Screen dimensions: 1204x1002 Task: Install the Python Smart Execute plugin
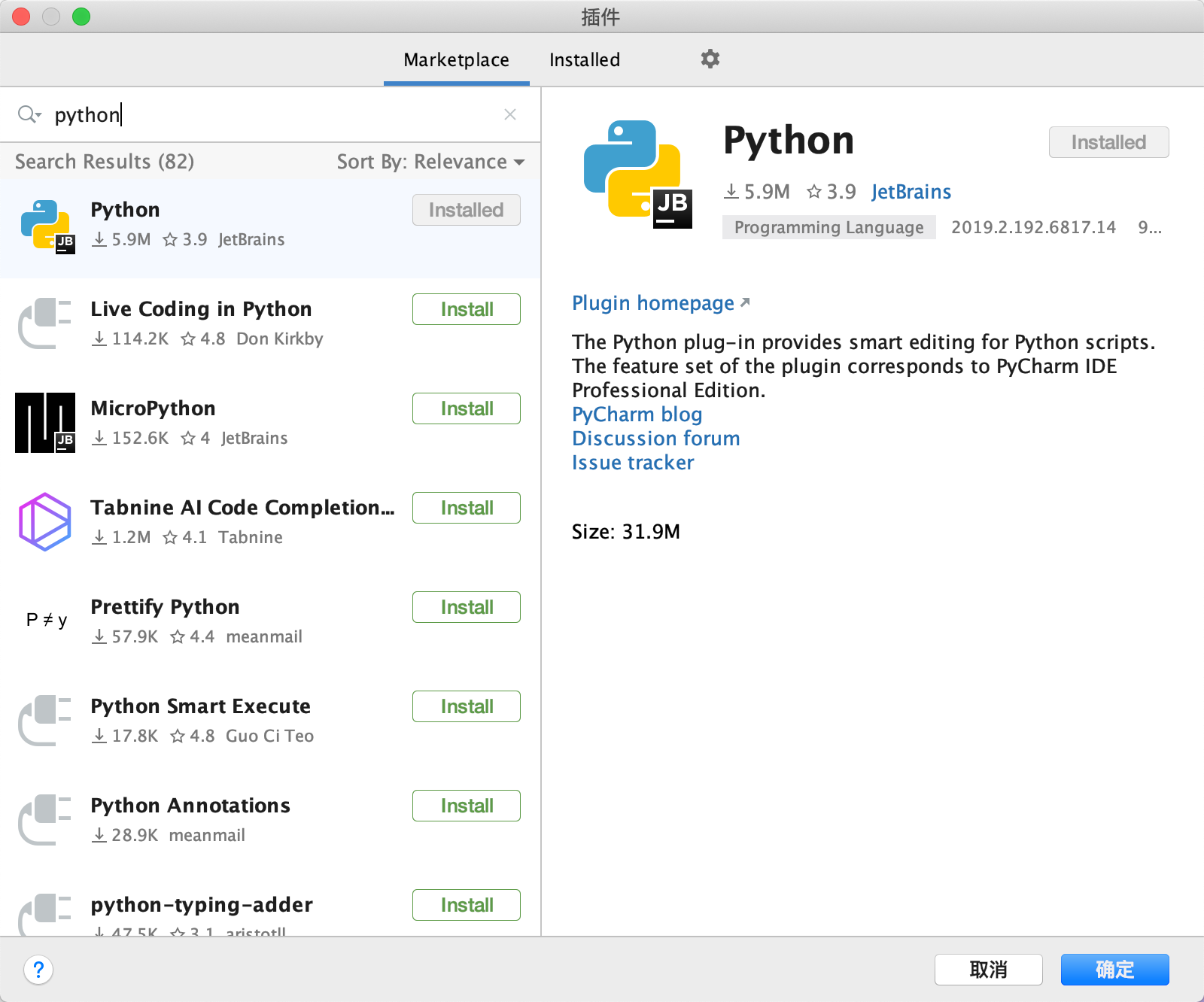(x=467, y=706)
